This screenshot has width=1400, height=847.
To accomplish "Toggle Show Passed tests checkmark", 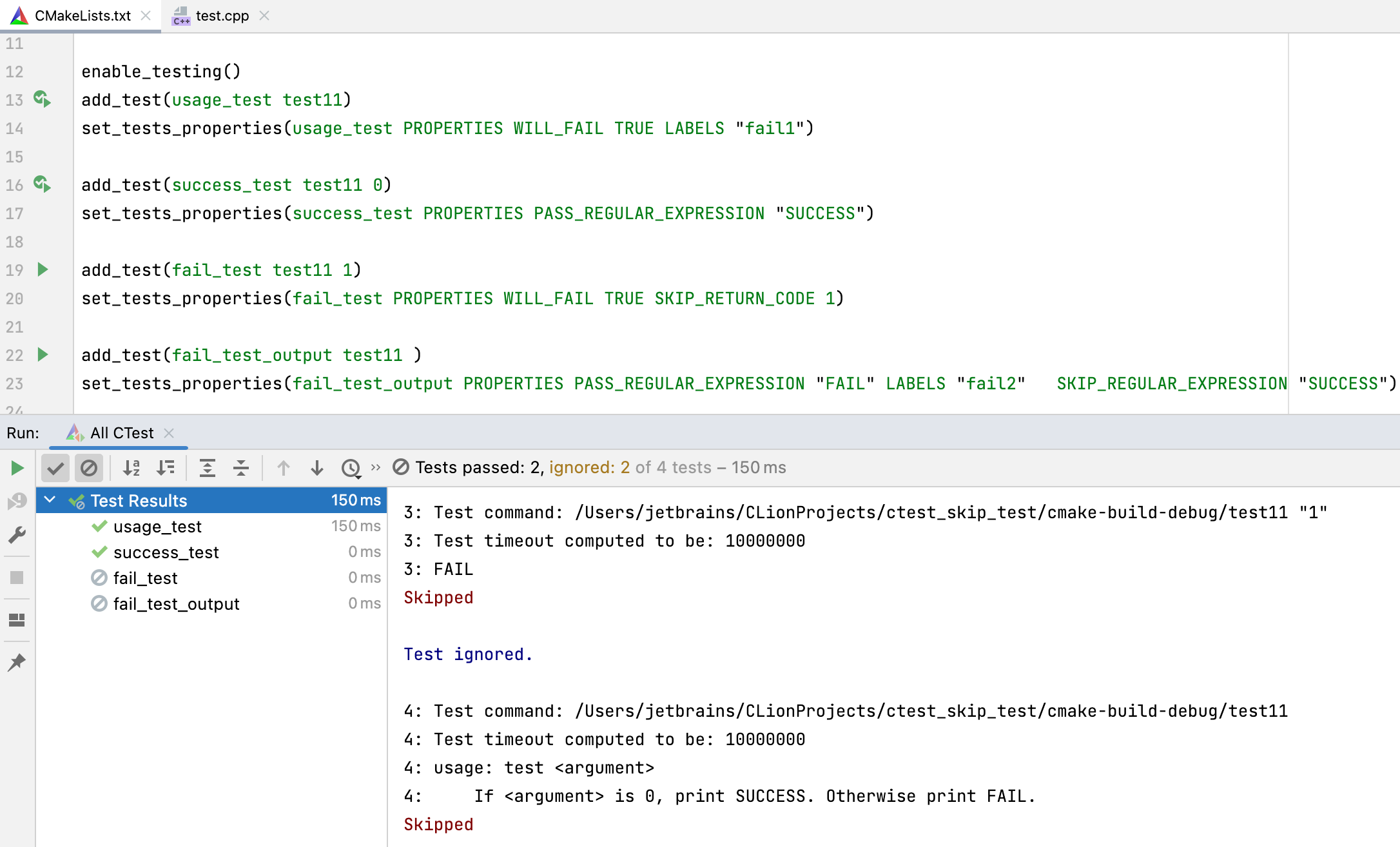I will click(55, 468).
